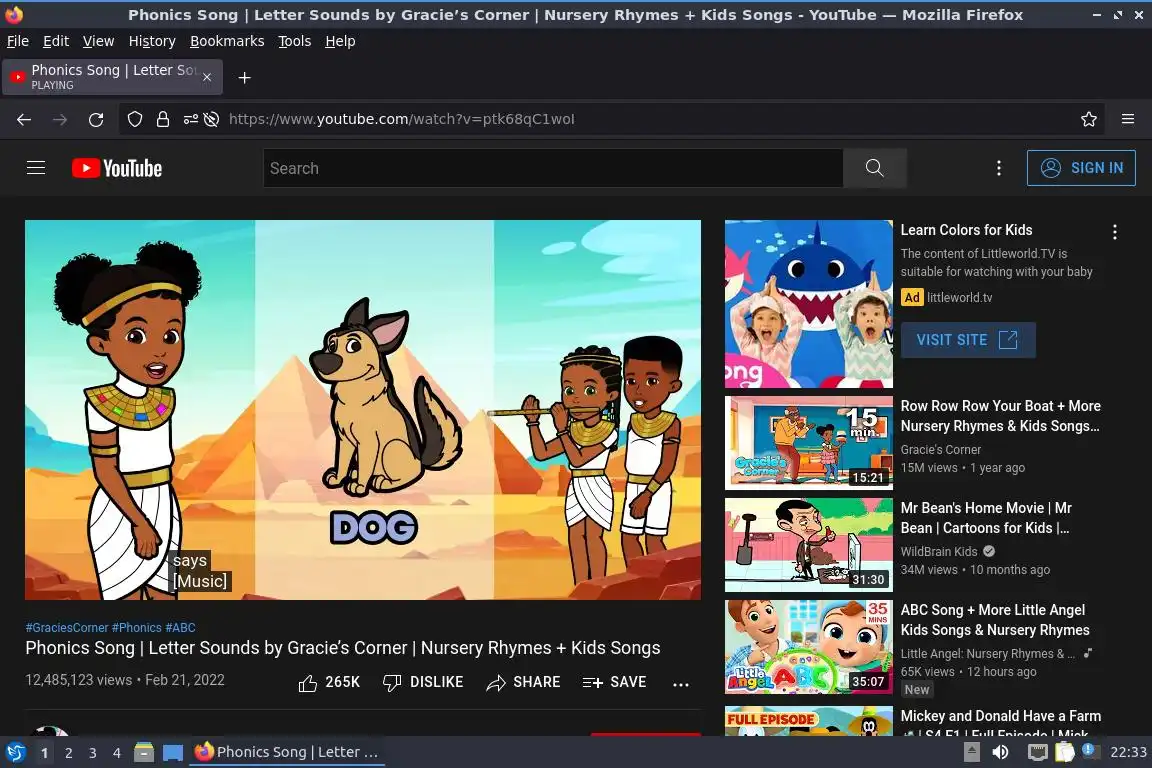The image size is (1152, 768).
Task: Open the View menu
Action: tap(98, 41)
